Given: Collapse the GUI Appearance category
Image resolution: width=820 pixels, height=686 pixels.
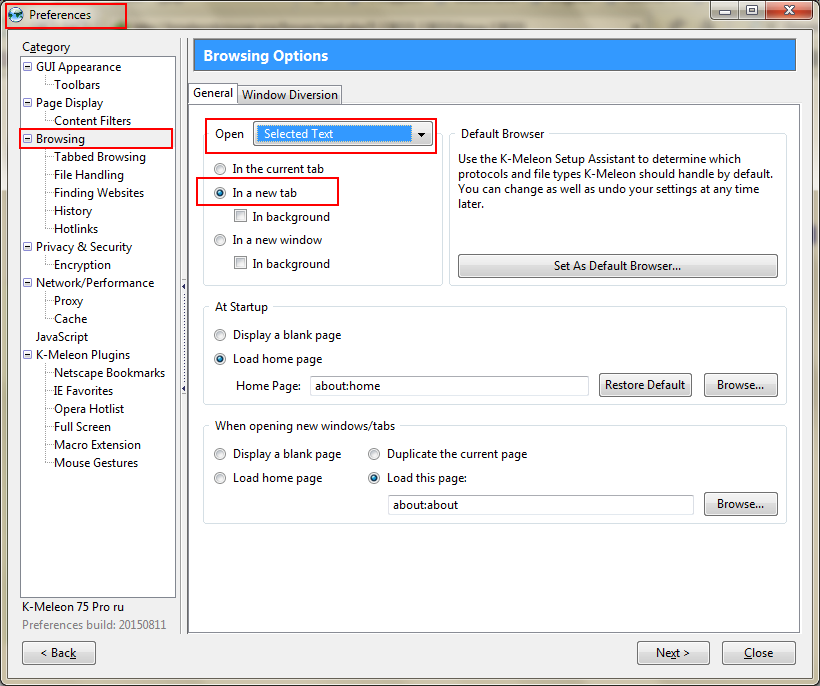Looking at the screenshot, I should 28,66.
